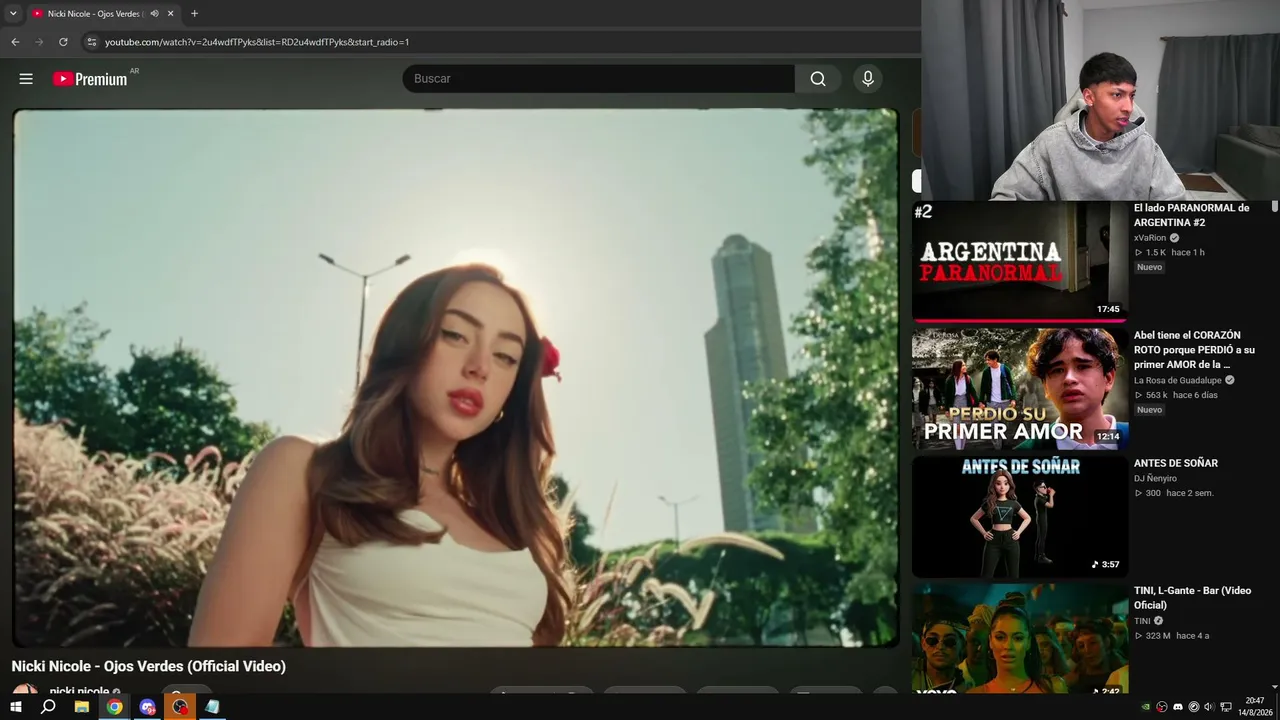
Task: Open the Antes de Soñar thumbnail
Action: 1020,517
